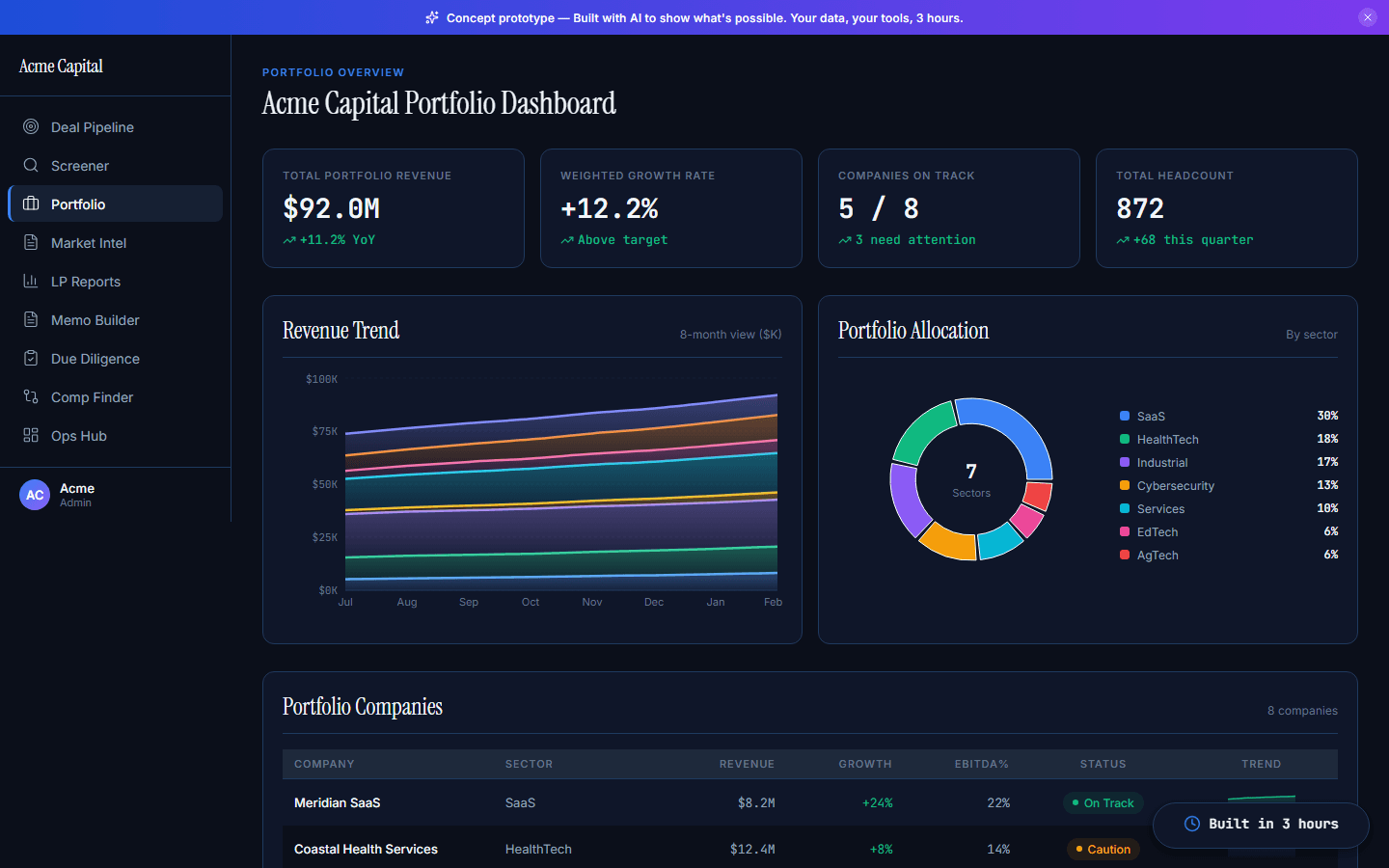Screen dimensions: 1389x868
Task: Click the AC admin avatar
Action: pyautogui.click(x=35, y=495)
